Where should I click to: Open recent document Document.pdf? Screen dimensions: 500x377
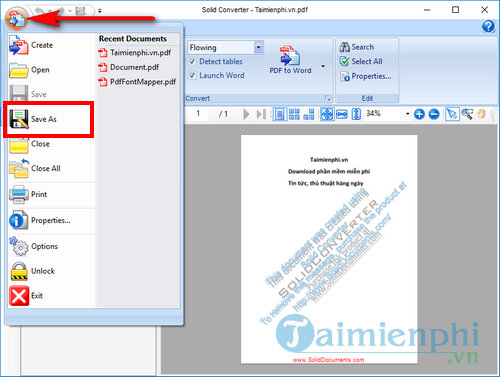129,67
